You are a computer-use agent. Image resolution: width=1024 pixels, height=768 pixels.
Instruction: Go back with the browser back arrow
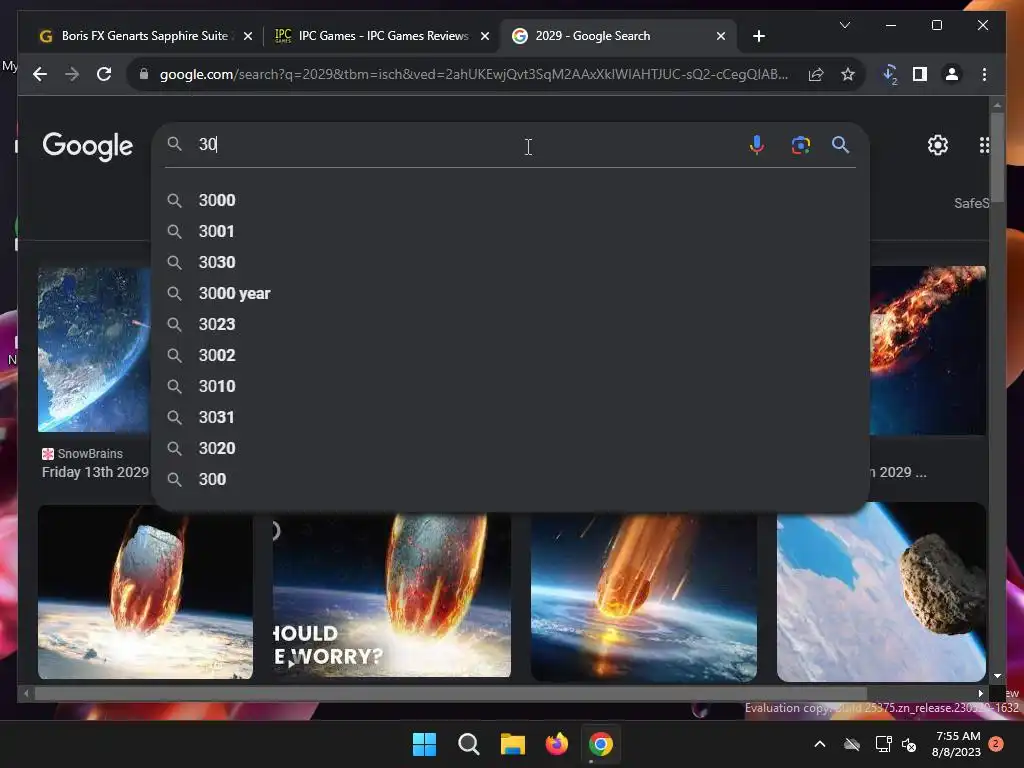click(40, 74)
